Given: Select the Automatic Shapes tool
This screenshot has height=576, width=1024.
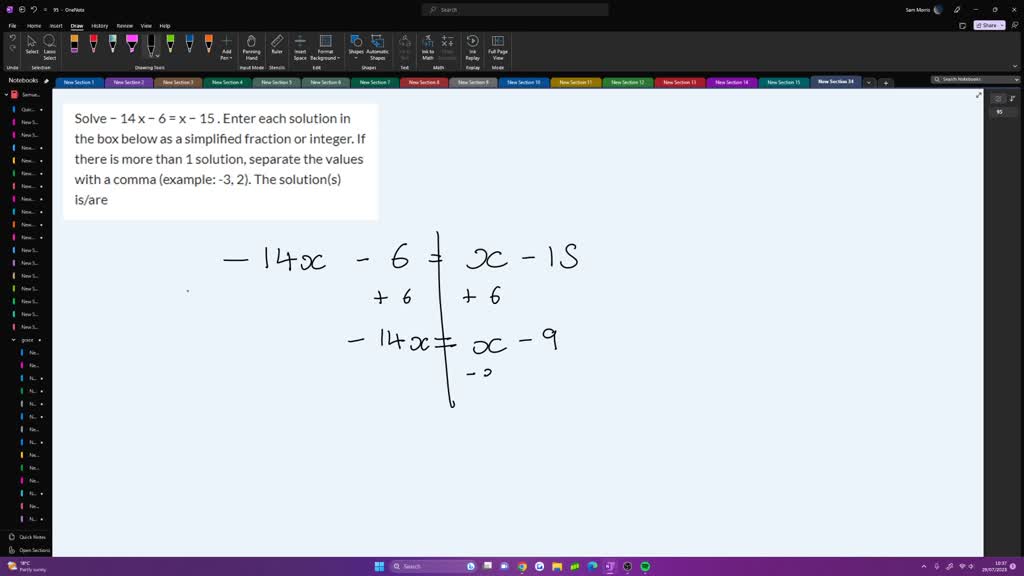Looking at the screenshot, I should [377, 45].
